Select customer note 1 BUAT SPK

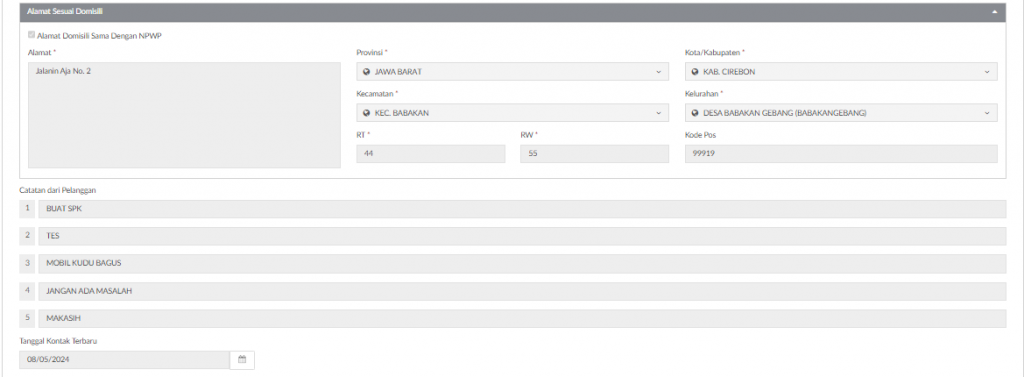point(522,209)
